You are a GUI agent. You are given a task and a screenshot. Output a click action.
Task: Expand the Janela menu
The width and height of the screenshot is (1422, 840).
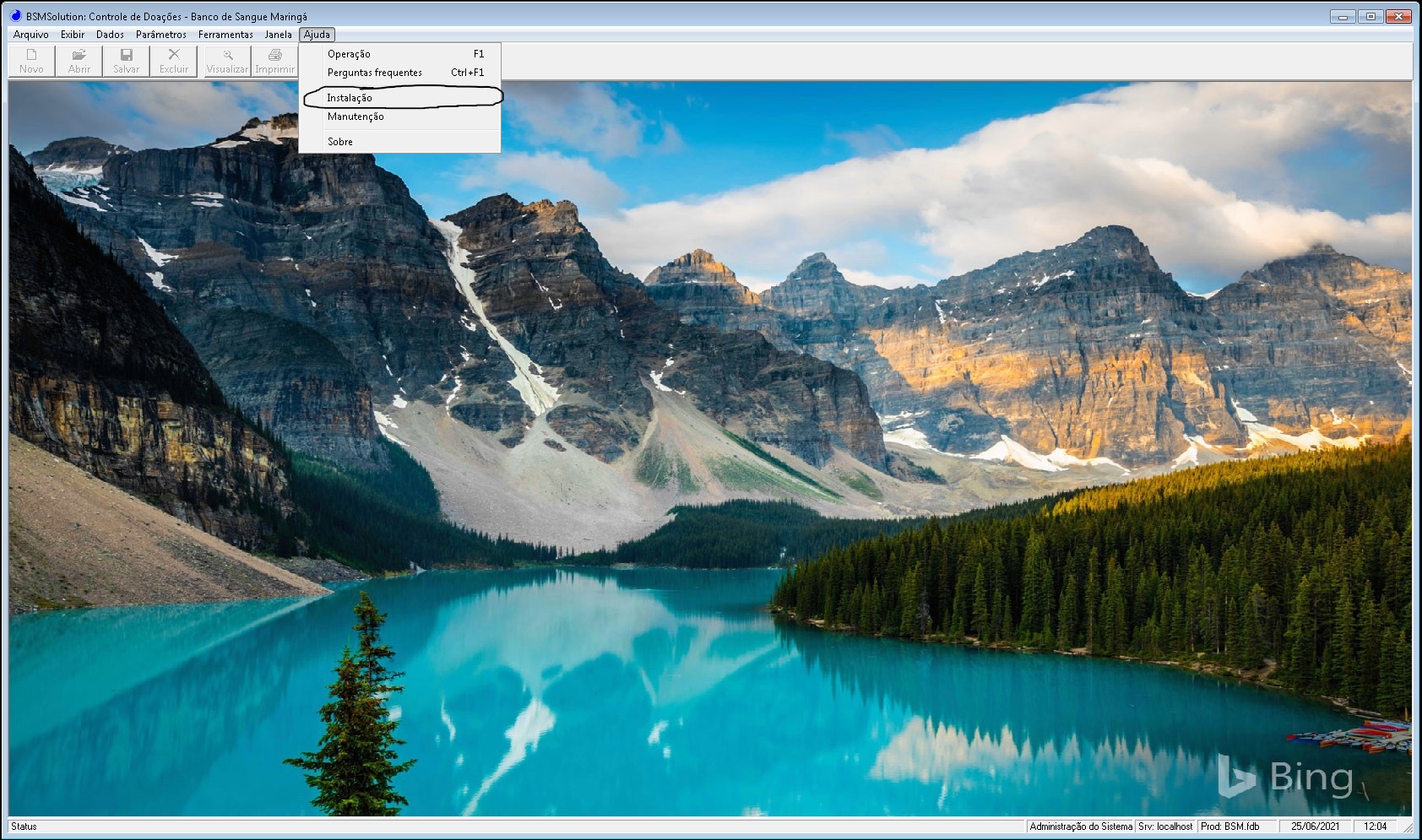pyautogui.click(x=278, y=35)
